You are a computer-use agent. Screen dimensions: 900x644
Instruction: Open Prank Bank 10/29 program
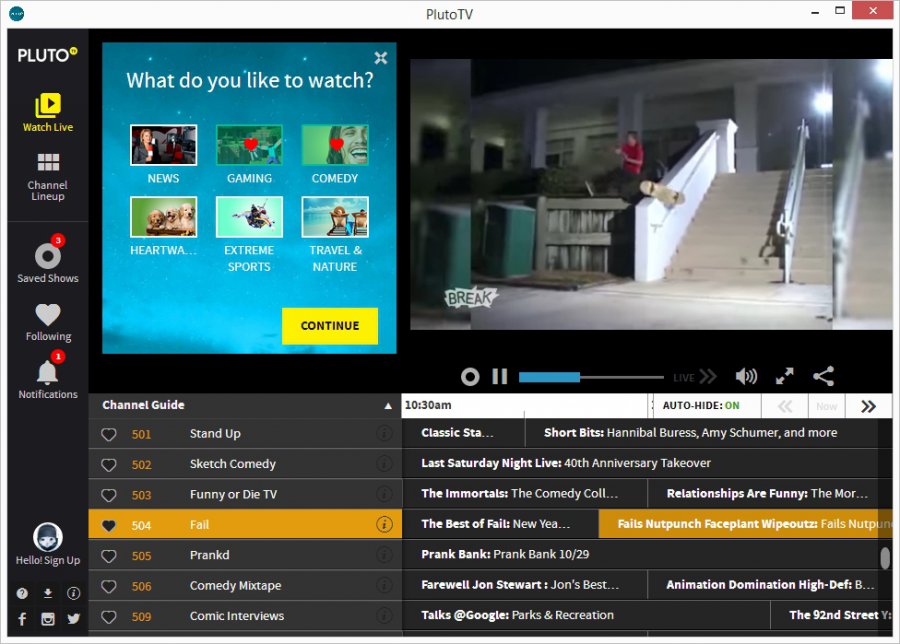click(639, 554)
